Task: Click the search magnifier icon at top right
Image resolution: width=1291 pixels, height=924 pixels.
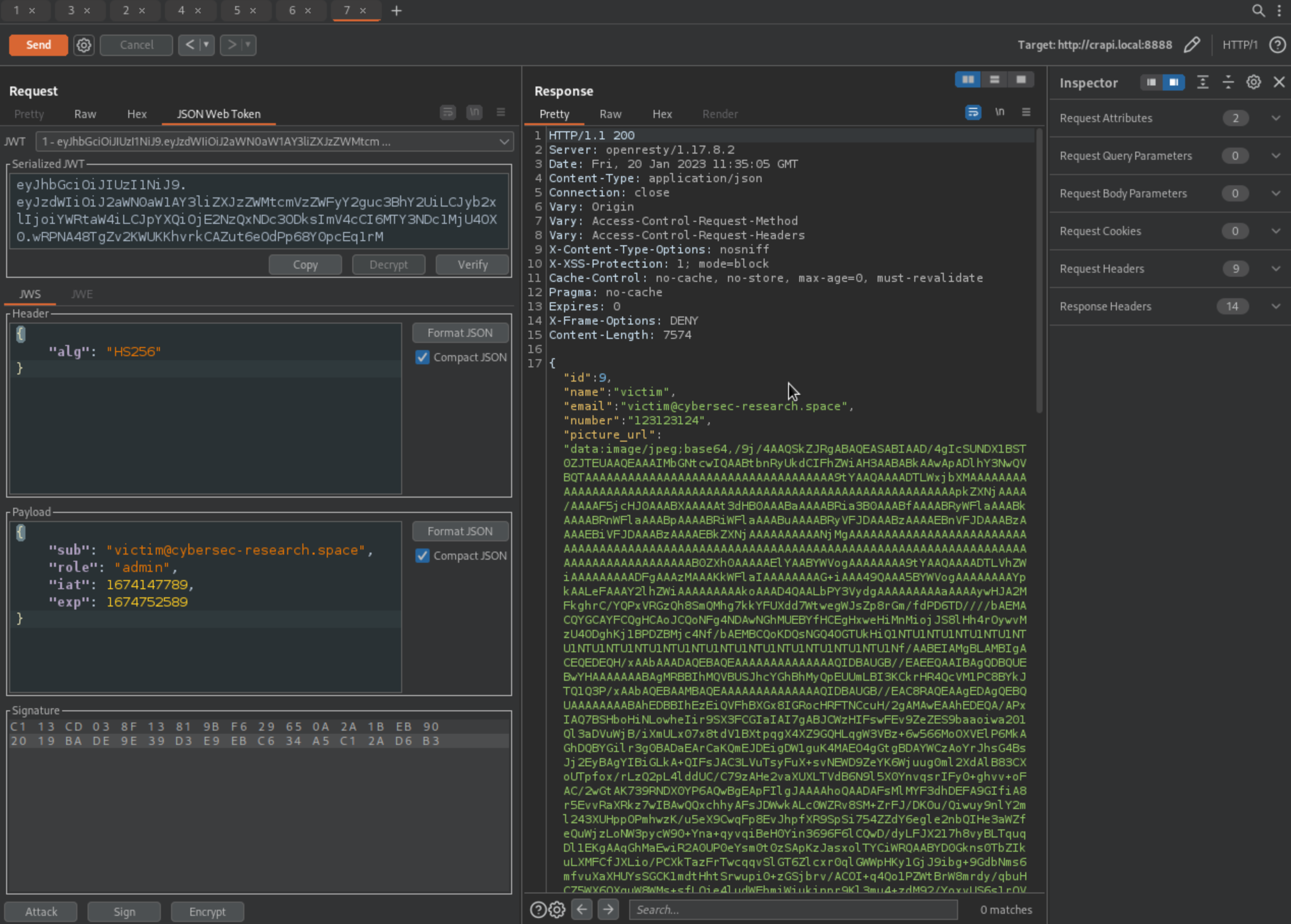Action: (1258, 10)
